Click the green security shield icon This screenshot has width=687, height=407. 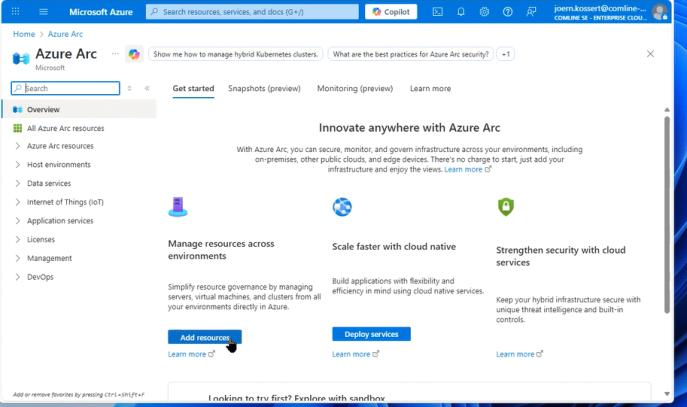point(506,206)
